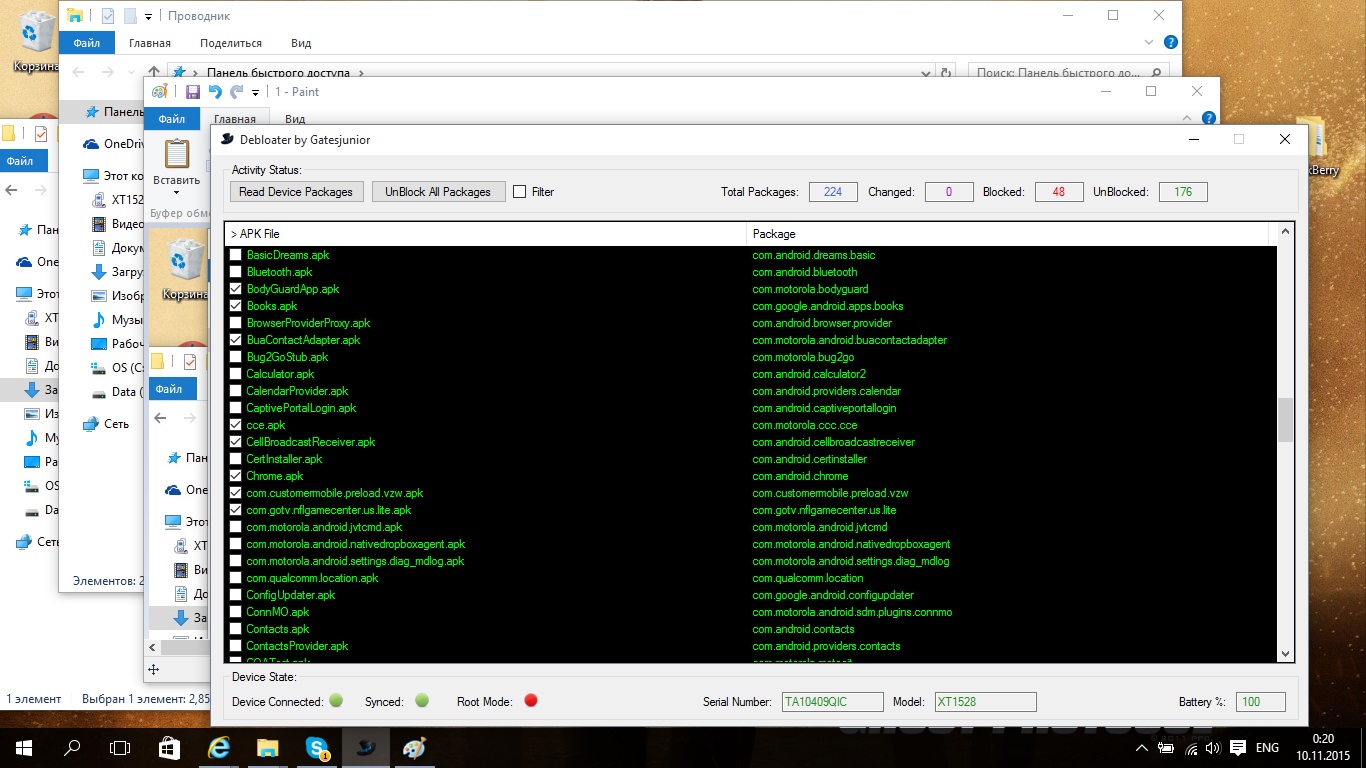Image resolution: width=1366 pixels, height=768 pixels.
Task: Select com.android.chrome package text
Action: coord(800,476)
